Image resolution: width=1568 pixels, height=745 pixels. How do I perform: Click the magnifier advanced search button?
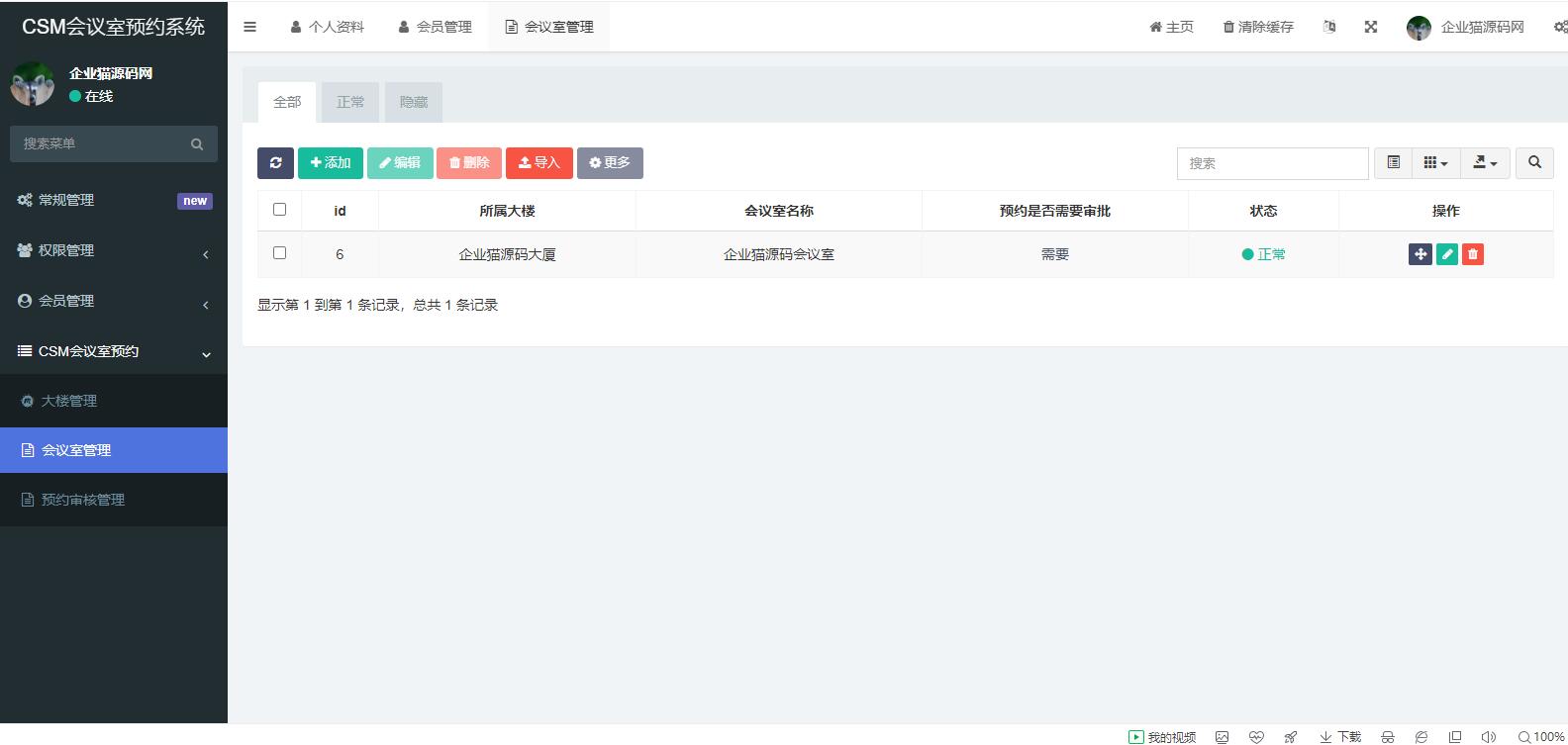click(1534, 163)
